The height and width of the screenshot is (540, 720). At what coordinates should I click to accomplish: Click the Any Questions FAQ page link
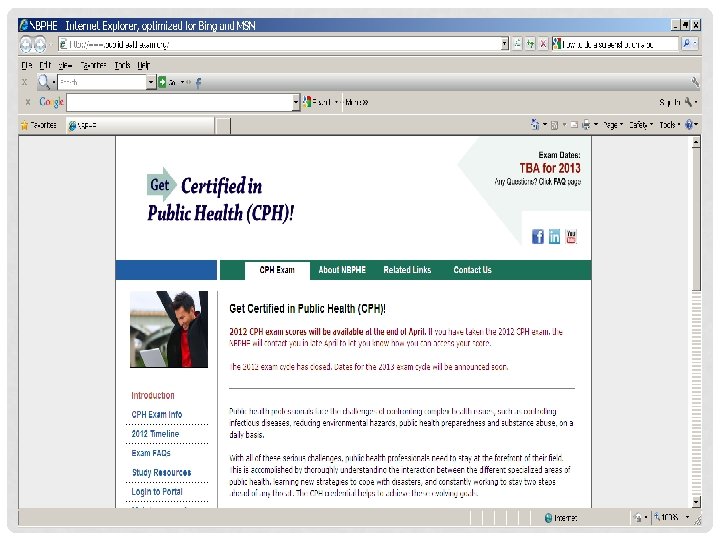click(537, 182)
